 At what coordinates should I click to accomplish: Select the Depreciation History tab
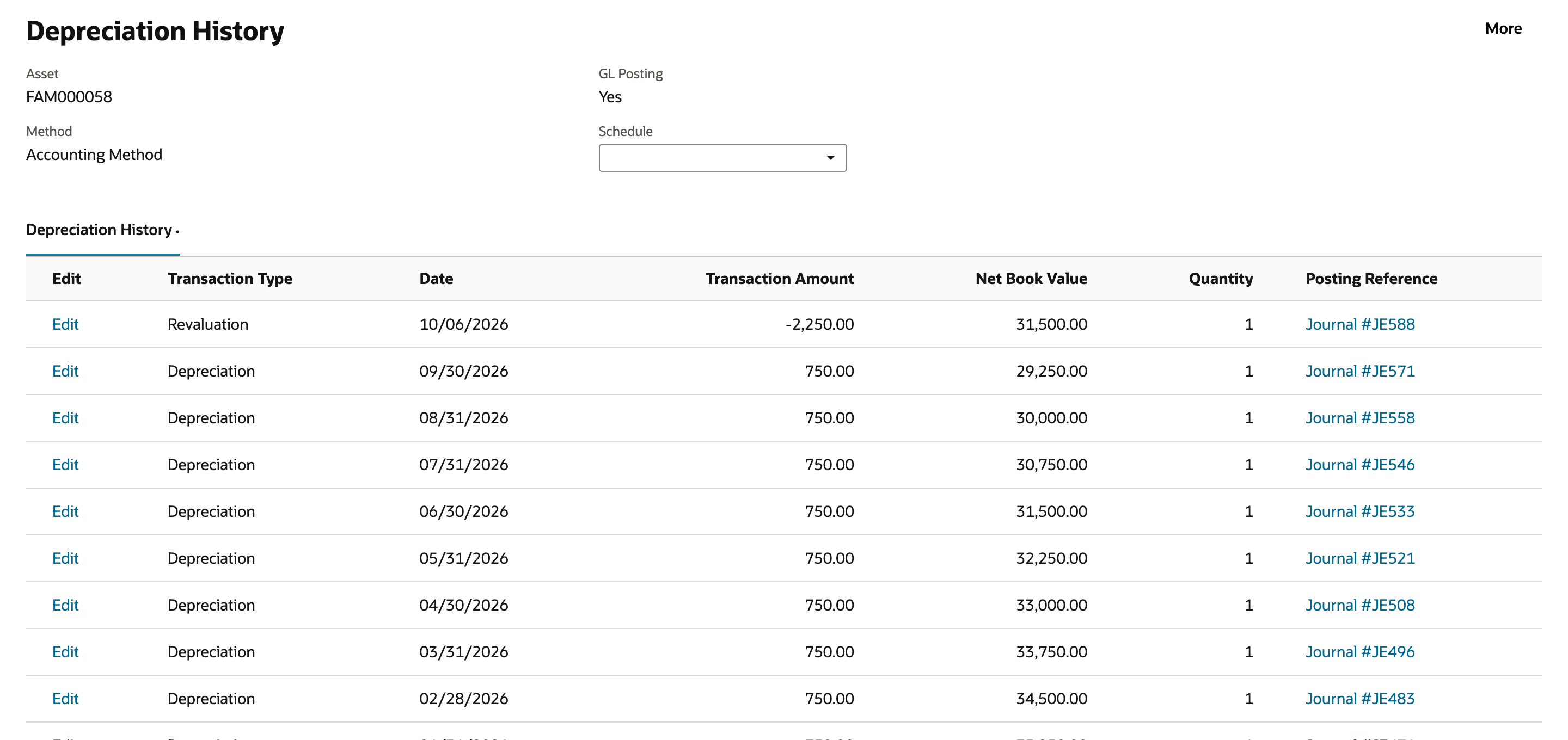tap(102, 230)
